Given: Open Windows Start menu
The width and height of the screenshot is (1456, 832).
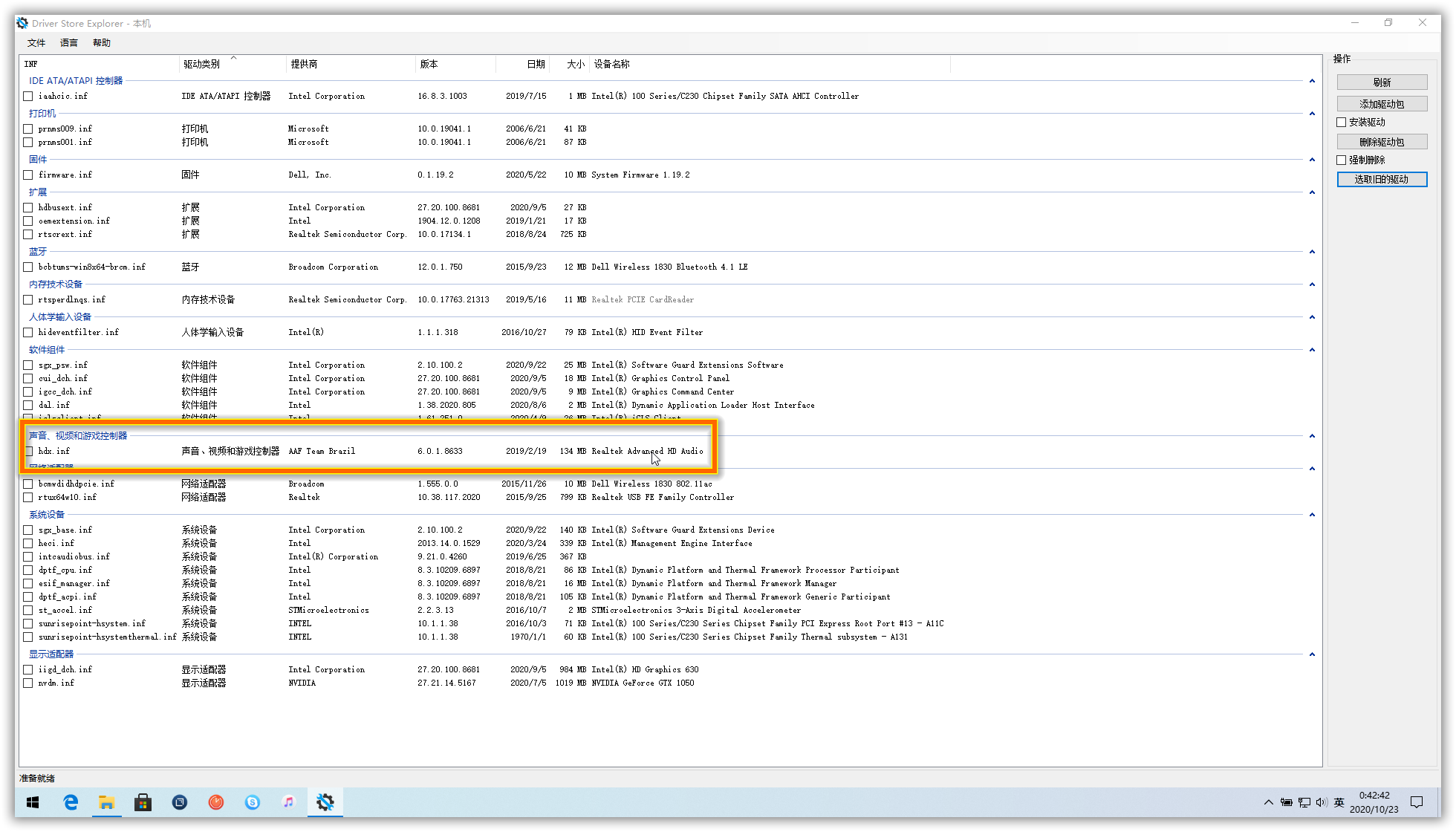Looking at the screenshot, I should pos(33,802).
